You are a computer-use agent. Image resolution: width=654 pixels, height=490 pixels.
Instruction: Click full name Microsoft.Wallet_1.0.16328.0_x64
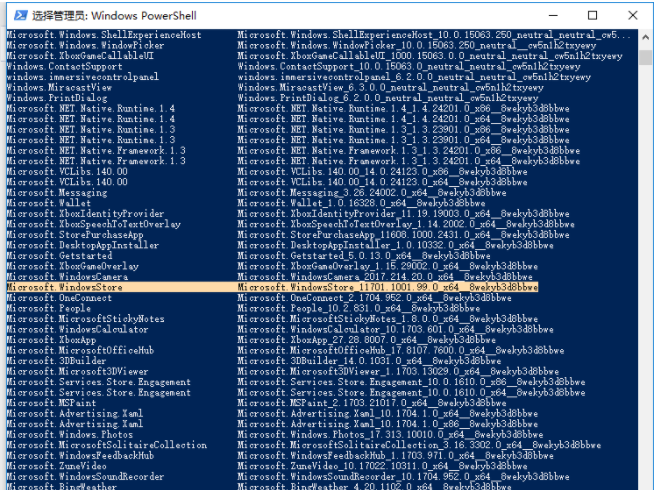coord(362,203)
